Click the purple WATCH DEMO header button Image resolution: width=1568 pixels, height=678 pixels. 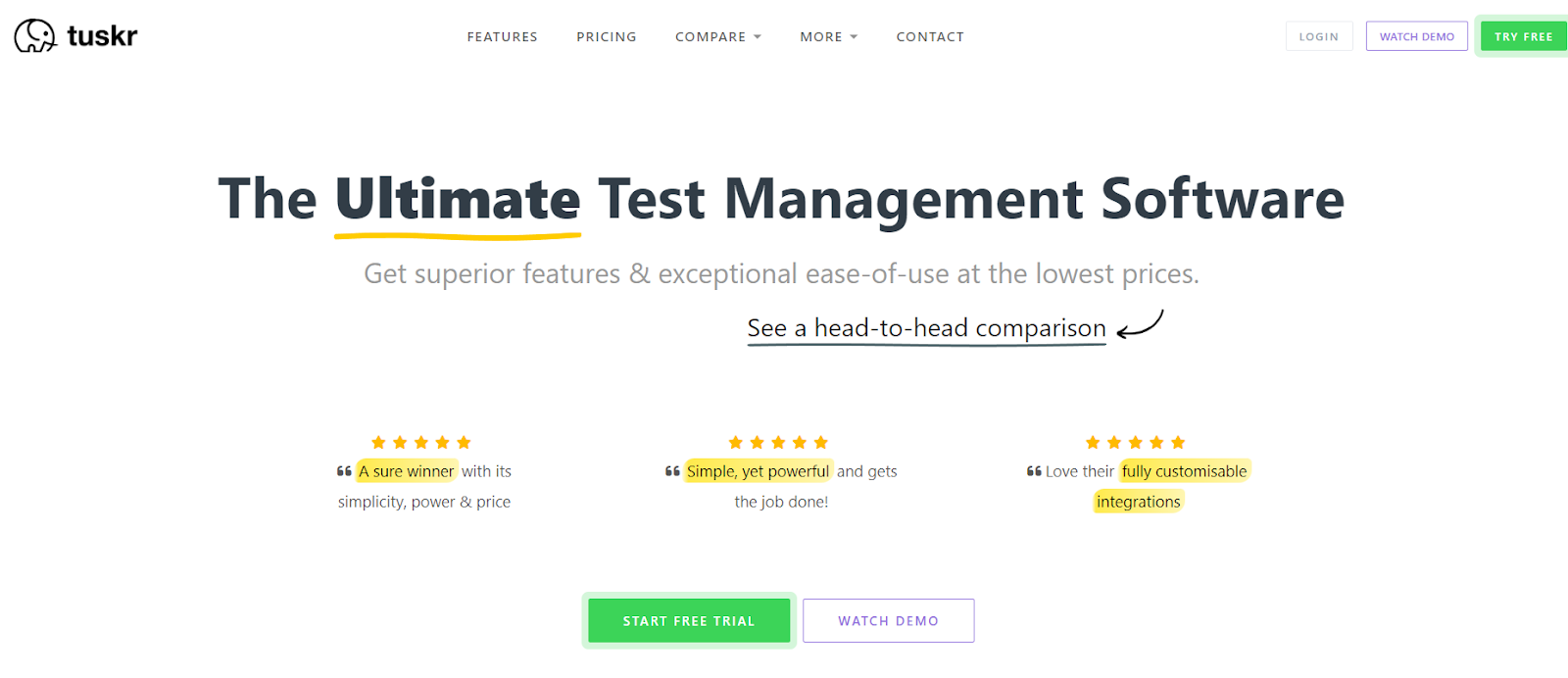[x=1417, y=36]
